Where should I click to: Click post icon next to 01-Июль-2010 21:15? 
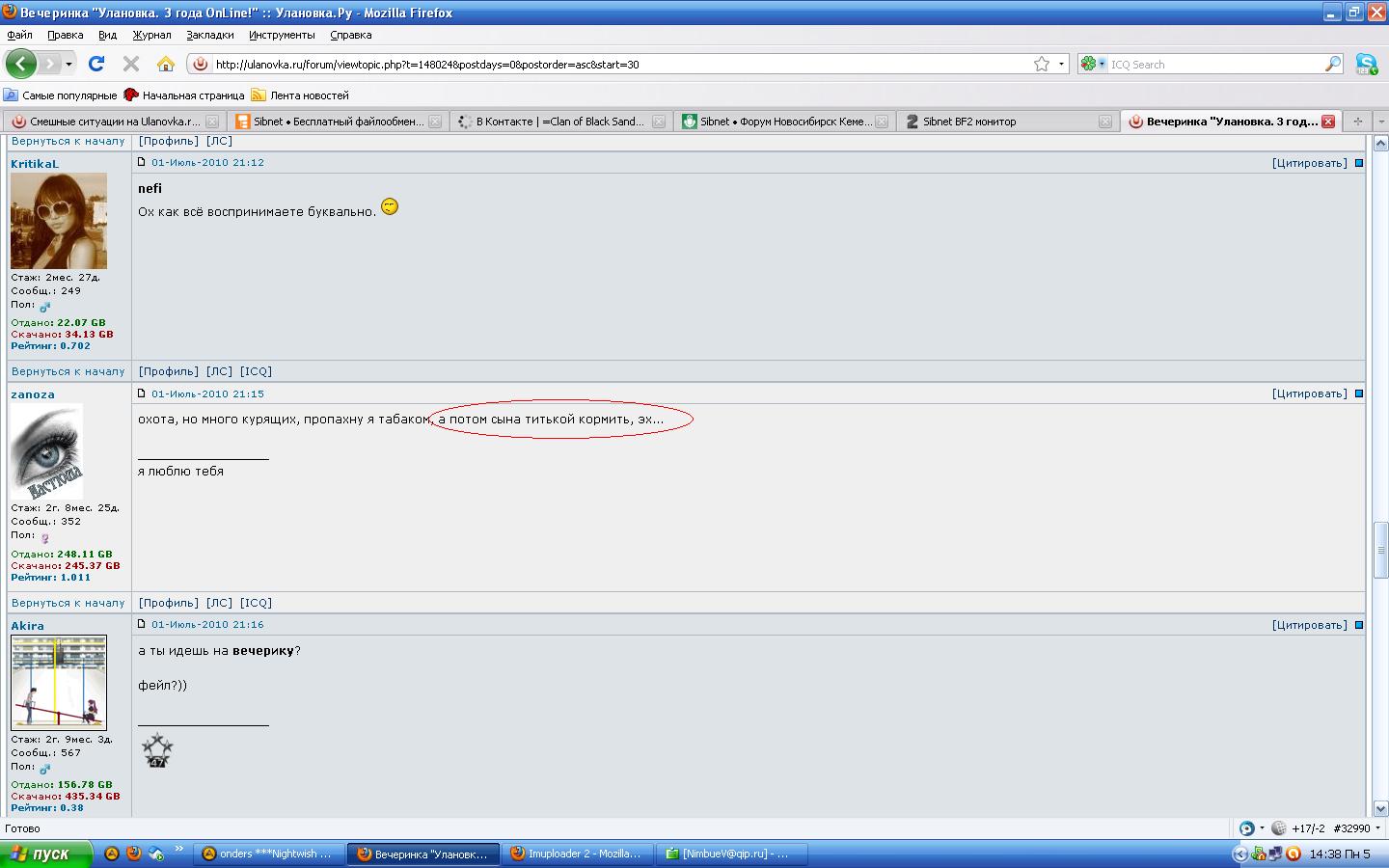point(142,393)
